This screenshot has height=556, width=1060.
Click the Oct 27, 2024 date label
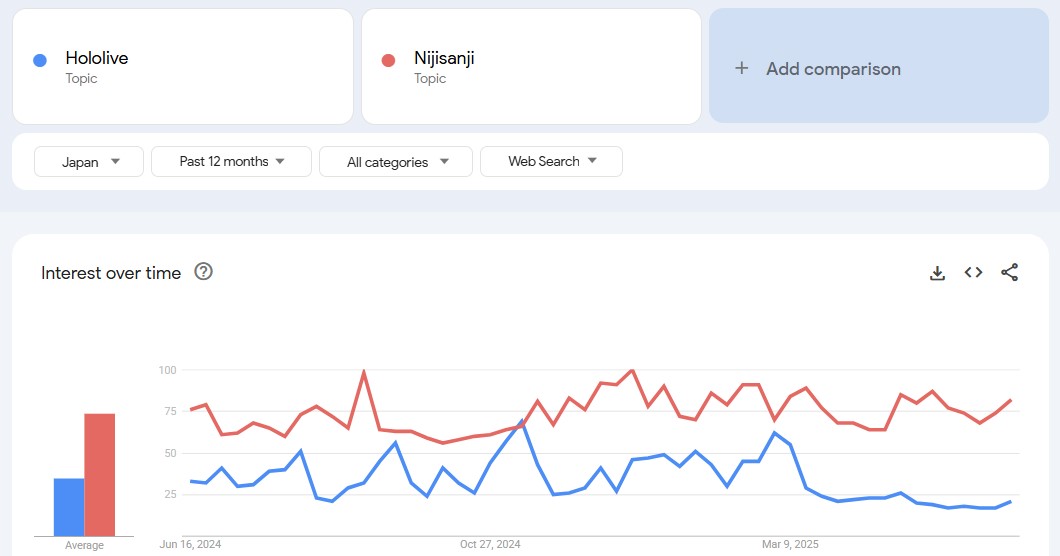[x=490, y=545]
